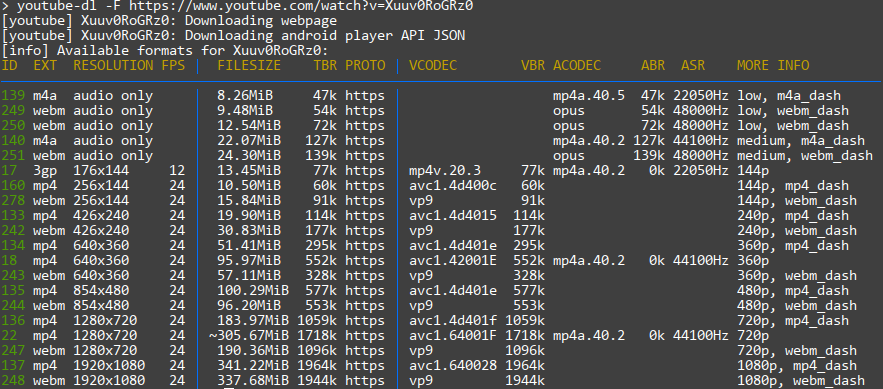Click the text '144p, webm_dash'

[x=797, y=200]
